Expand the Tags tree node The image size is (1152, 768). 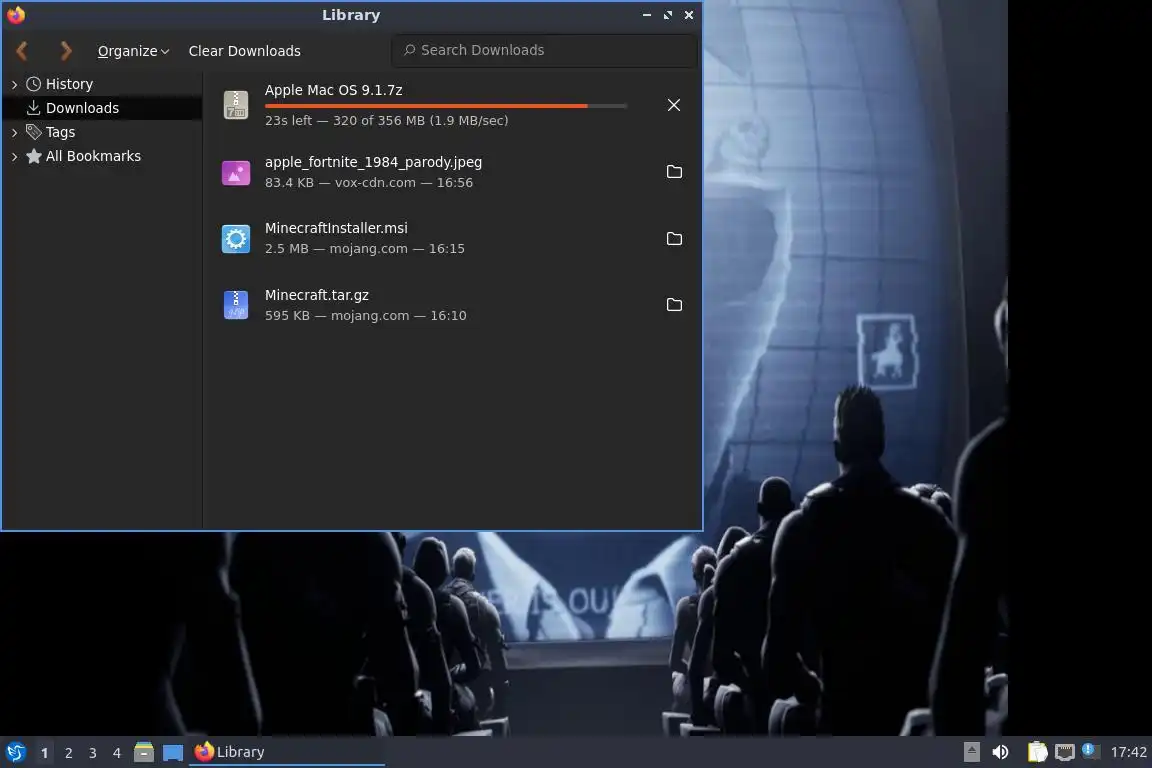tap(15, 132)
